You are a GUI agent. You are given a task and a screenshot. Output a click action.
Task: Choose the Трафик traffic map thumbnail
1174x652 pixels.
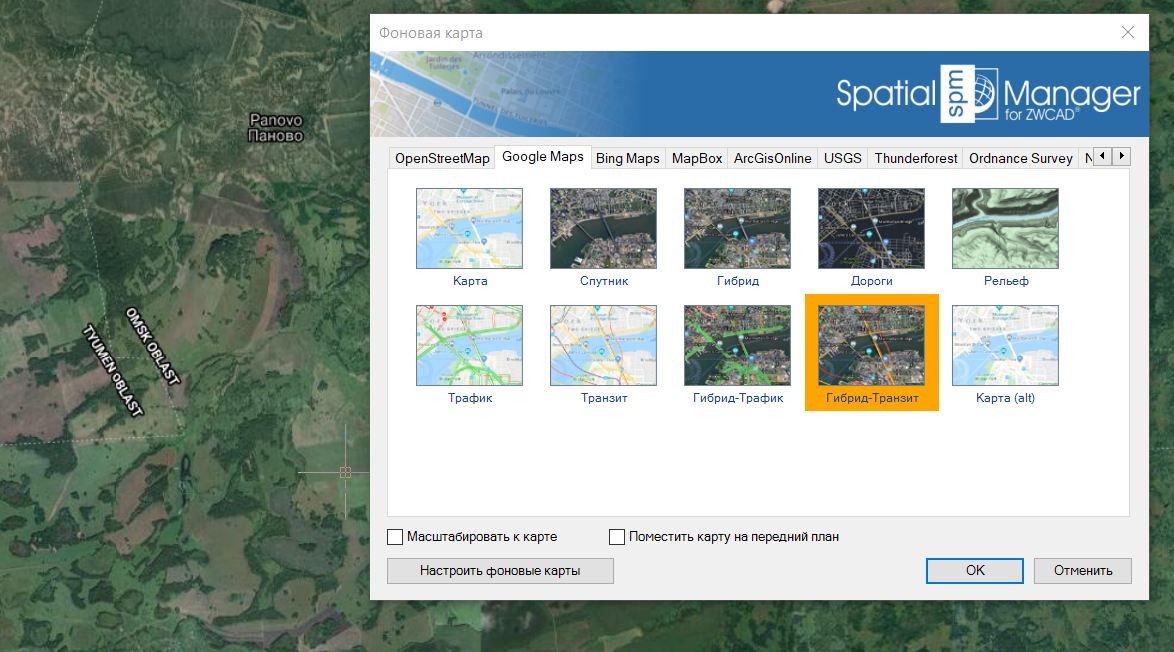(469, 345)
